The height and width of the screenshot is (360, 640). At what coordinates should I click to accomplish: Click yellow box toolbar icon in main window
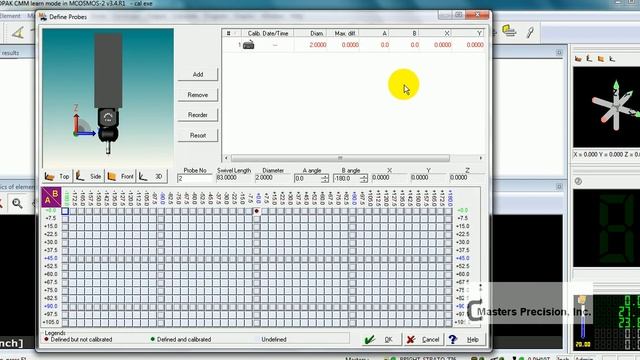point(509,31)
